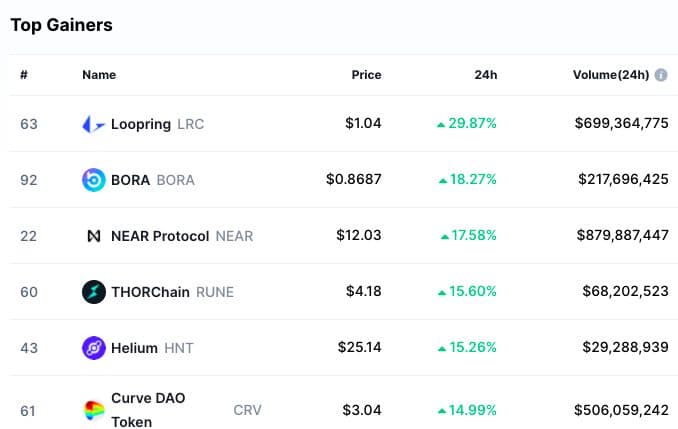Click the BORA coin logo icon
The image size is (678, 429).
[x=93, y=180]
